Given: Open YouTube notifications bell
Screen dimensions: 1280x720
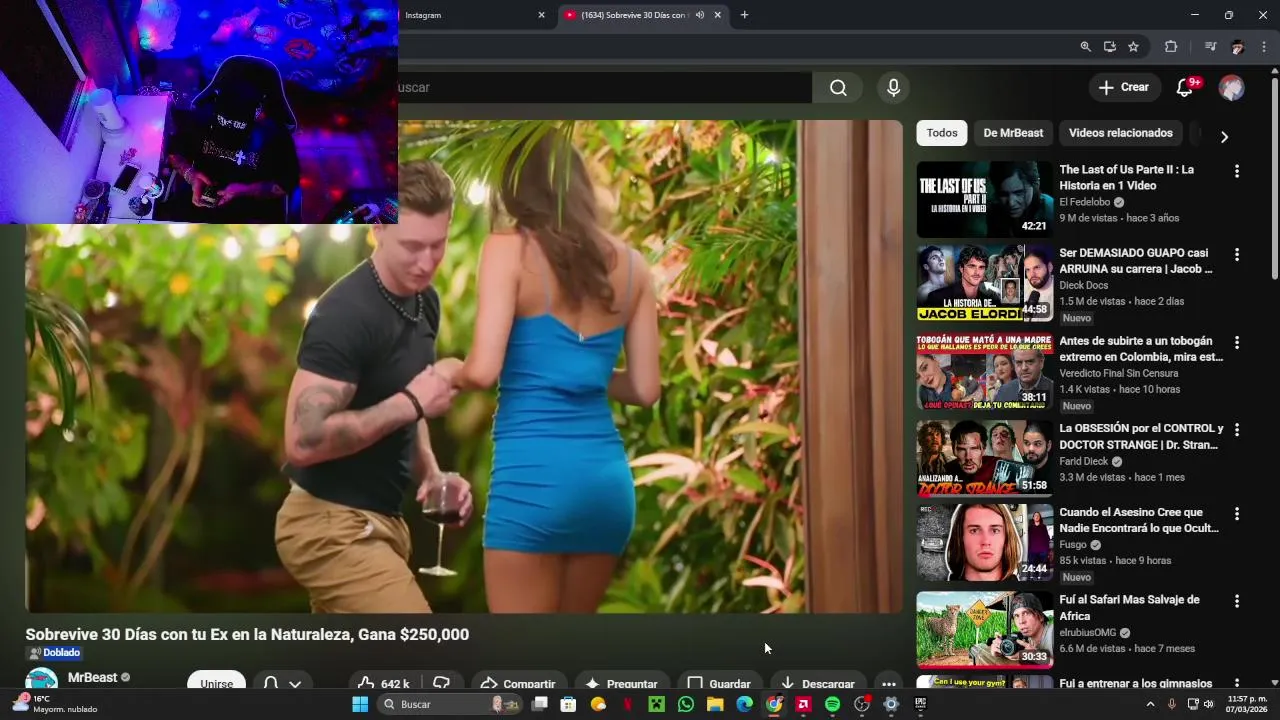Looking at the screenshot, I should coord(1185,88).
